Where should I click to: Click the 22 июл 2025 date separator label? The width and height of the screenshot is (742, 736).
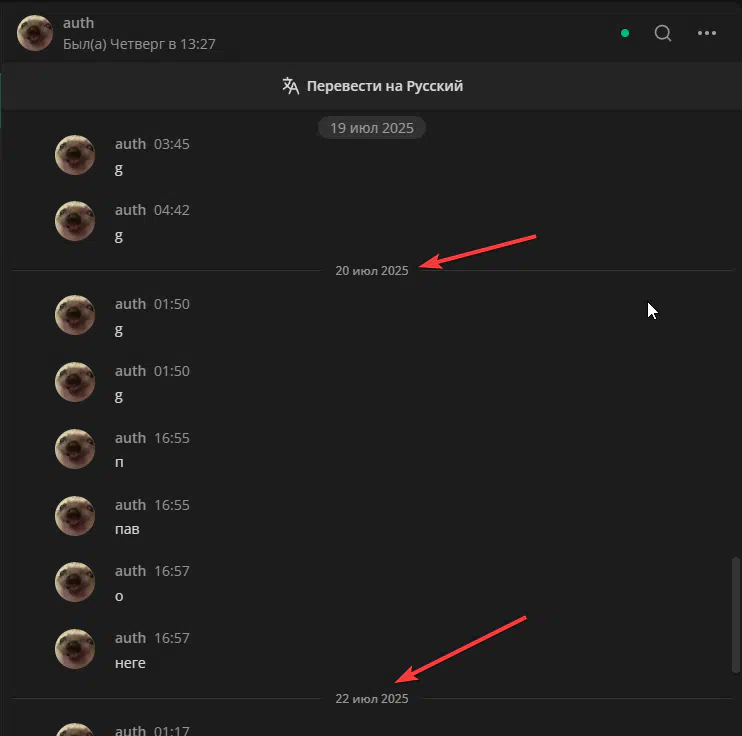coord(372,699)
